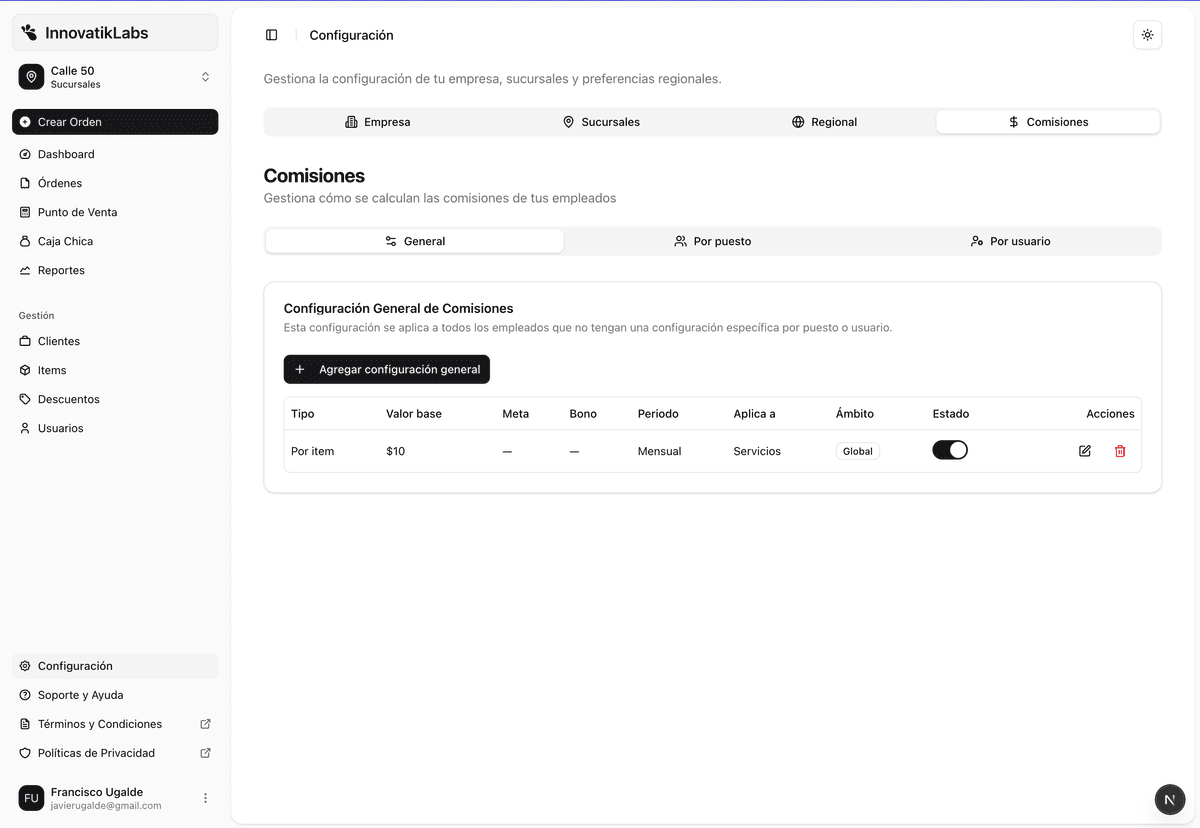Open the Usuarios section
1200x828 pixels.
click(62, 428)
